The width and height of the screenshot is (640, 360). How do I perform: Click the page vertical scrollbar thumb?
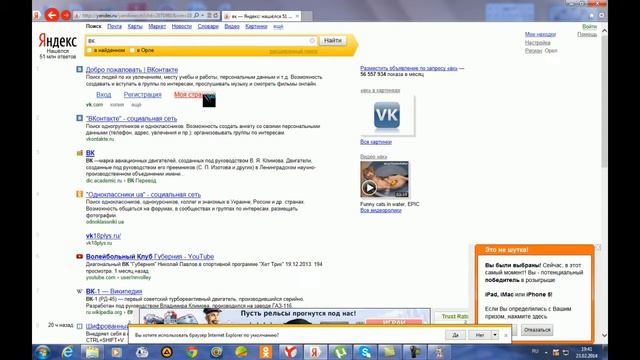(604, 101)
